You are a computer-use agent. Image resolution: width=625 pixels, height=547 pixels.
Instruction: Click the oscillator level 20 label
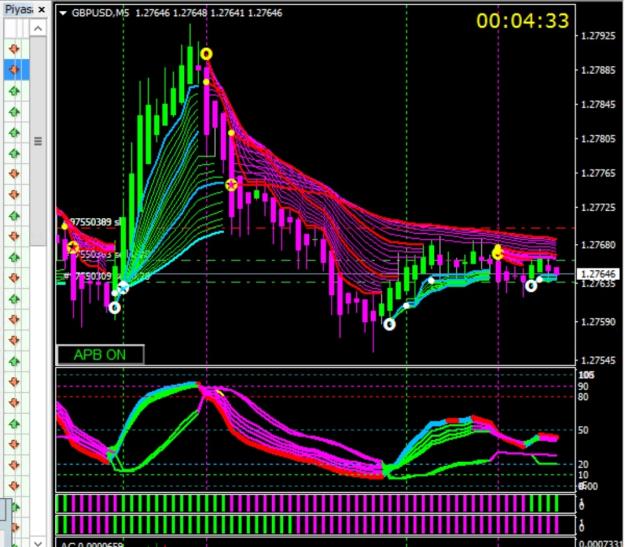583,464
